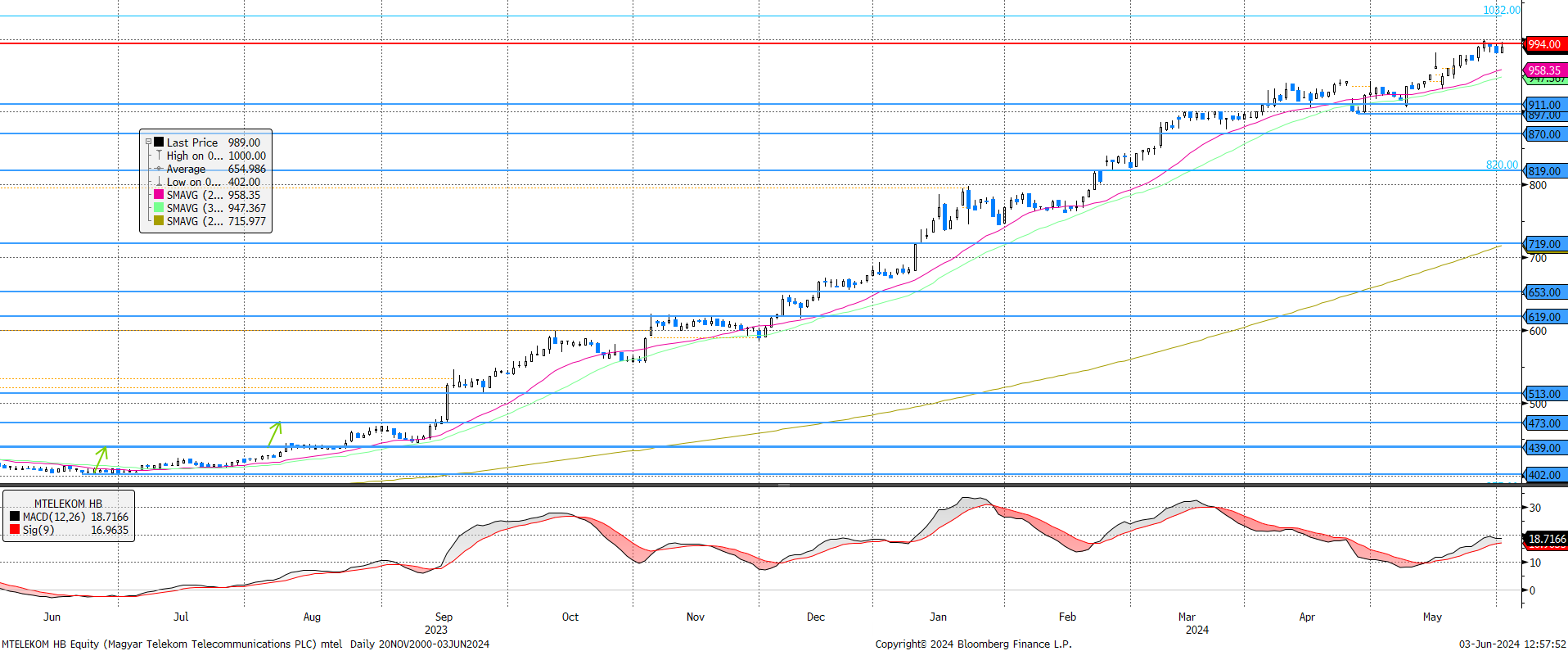The width and height of the screenshot is (1568, 651).
Task: Click the blue 819.00 level tag
Action: (x=1544, y=171)
